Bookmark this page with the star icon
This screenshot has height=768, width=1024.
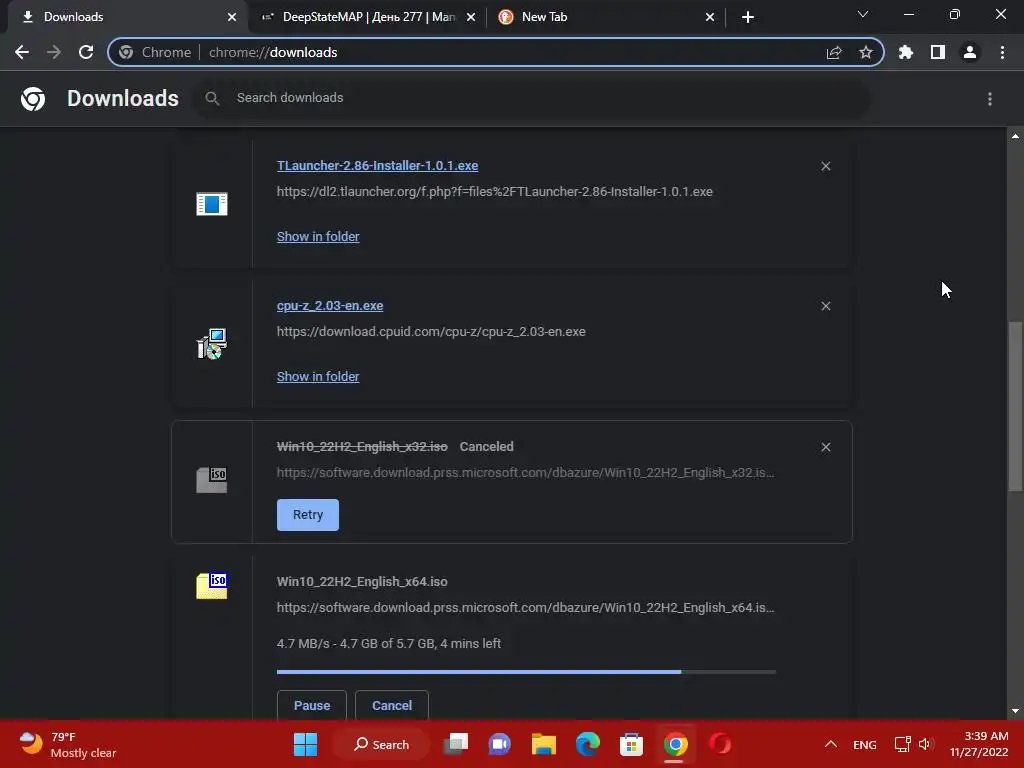click(x=866, y=52)
